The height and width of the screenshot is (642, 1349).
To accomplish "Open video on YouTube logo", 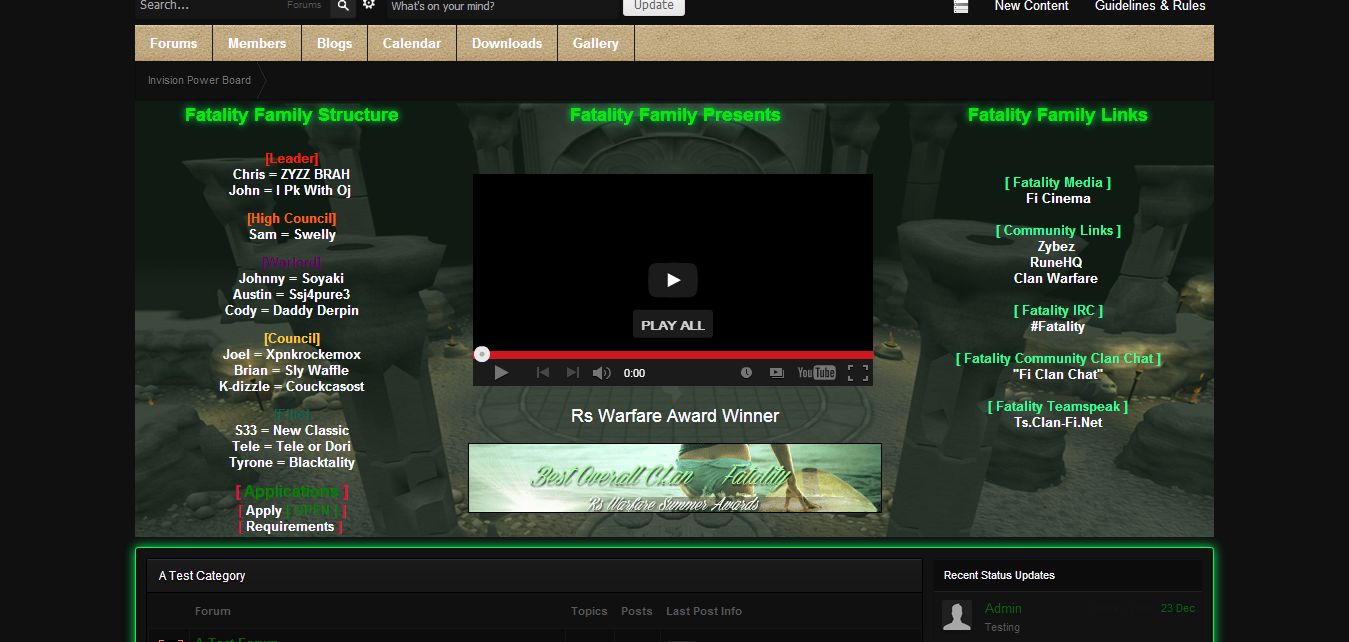I will point(816,373).
